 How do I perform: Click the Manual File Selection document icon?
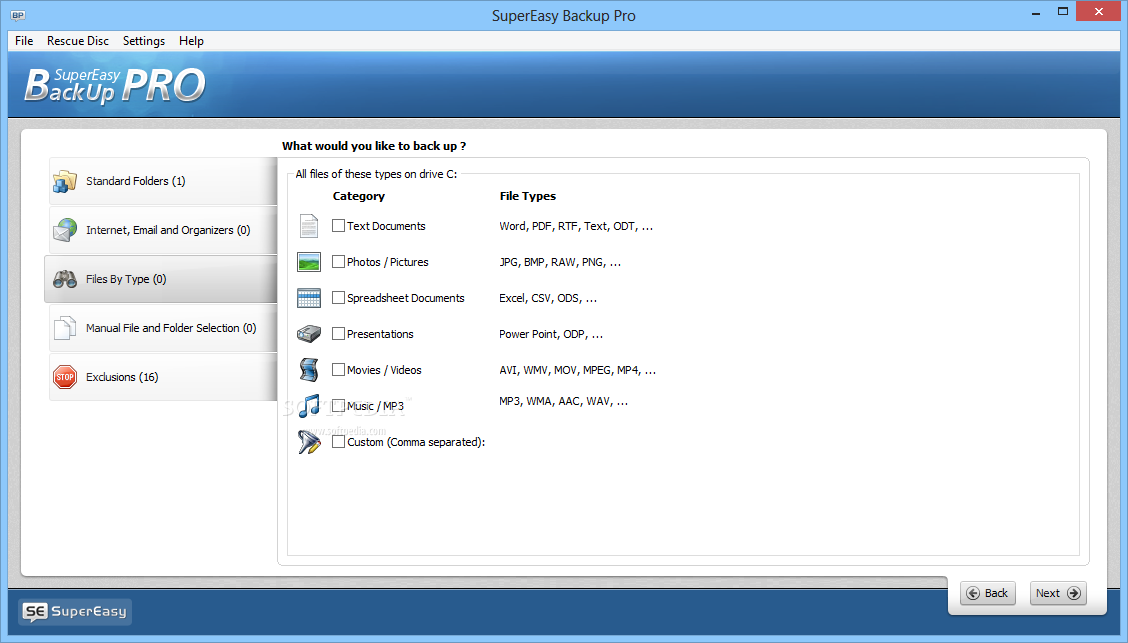click(65, 328)
